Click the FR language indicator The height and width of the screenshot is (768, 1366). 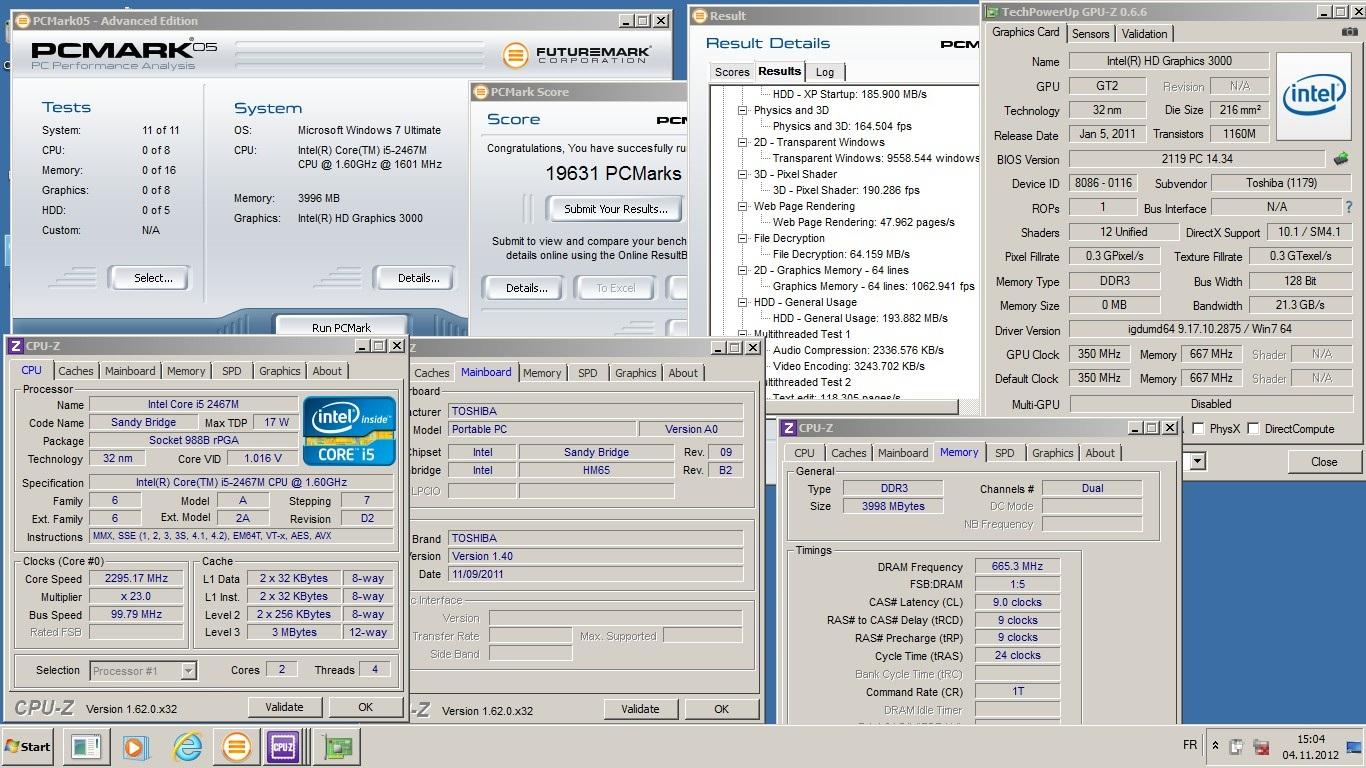[x=1190, y=746]
